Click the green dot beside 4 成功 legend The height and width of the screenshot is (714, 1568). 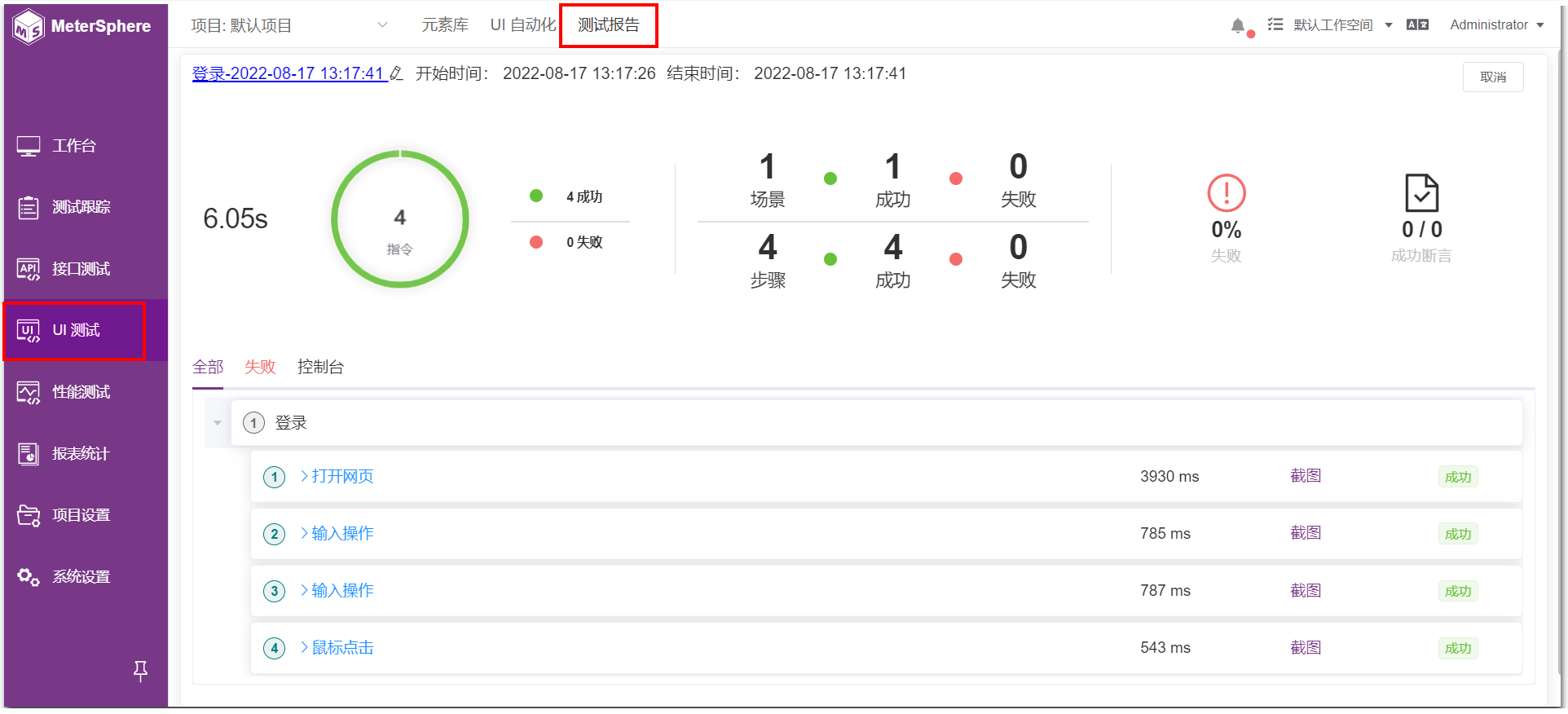tap(536, 196)
